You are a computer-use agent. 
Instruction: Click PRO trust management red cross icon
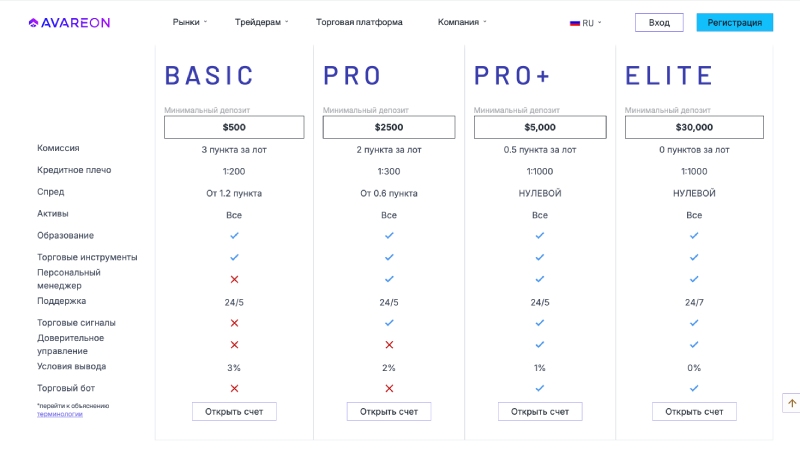(x=389, y=345)
